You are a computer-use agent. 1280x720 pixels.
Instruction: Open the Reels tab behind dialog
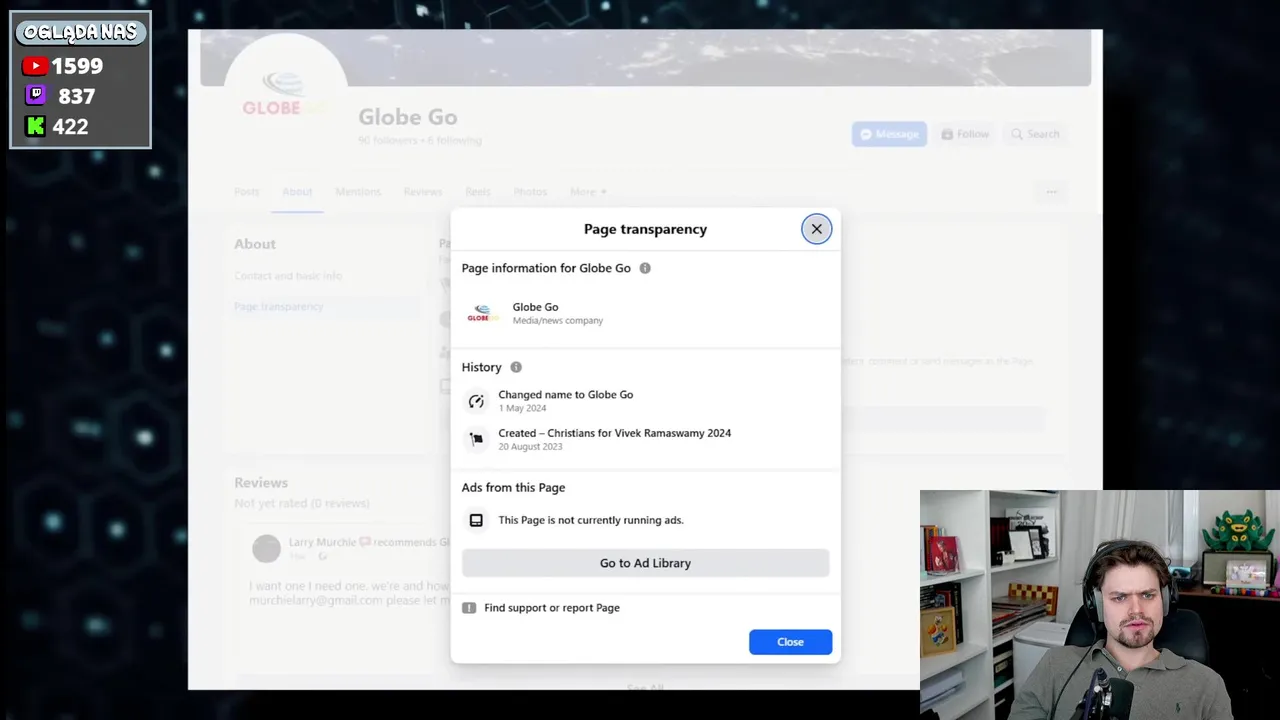[x=478, y=192]
